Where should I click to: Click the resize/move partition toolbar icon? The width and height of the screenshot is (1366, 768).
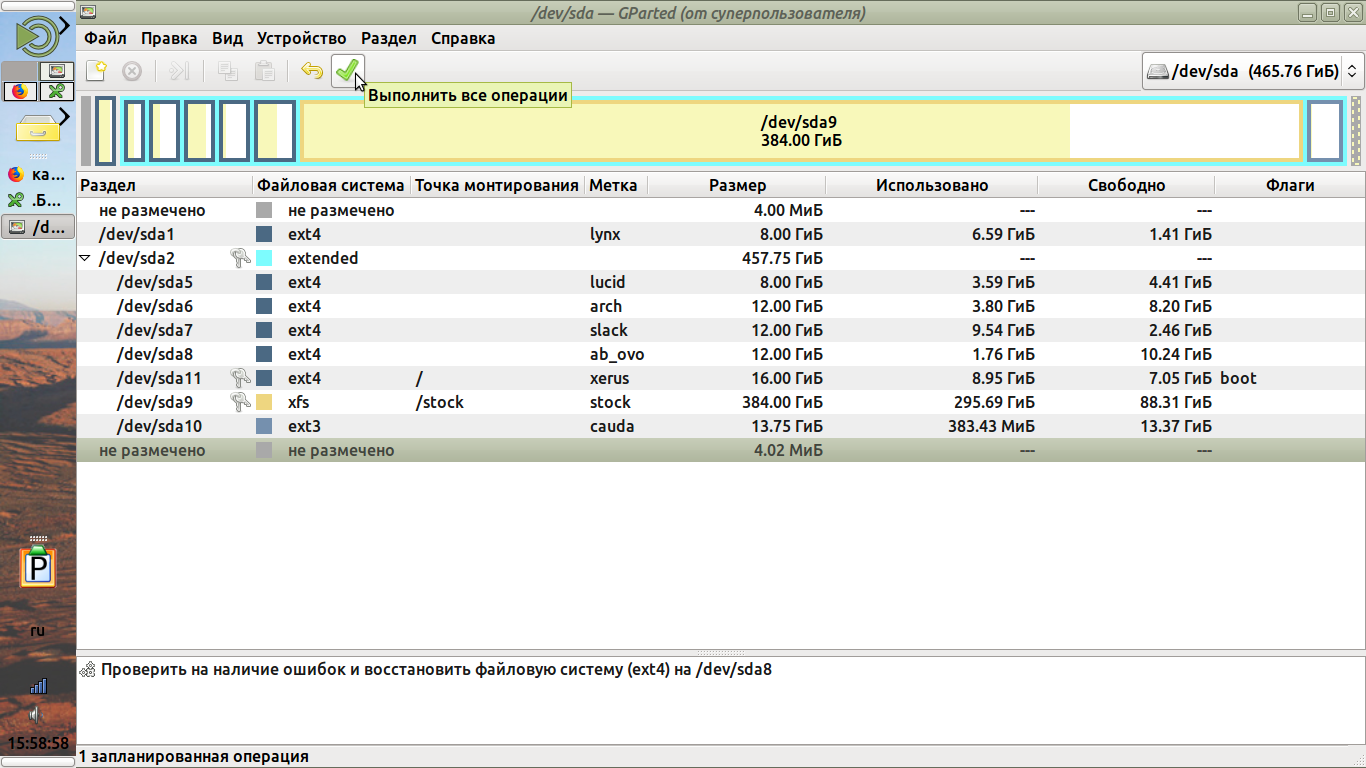pyautogui.click(x=179, y=71)
